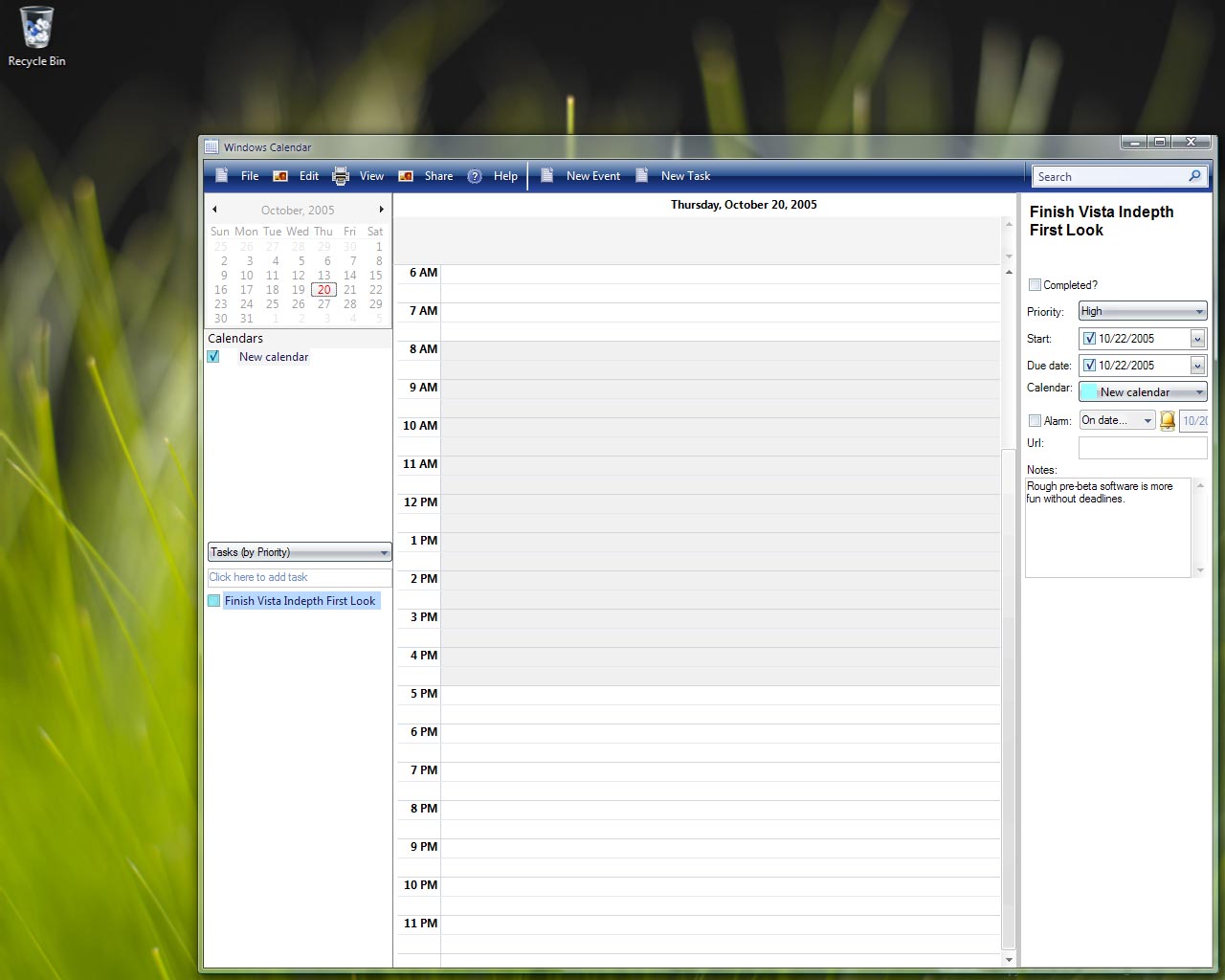Screen dimensions: 1225x980
Task: Open the View menu
Action: [371, 176]
